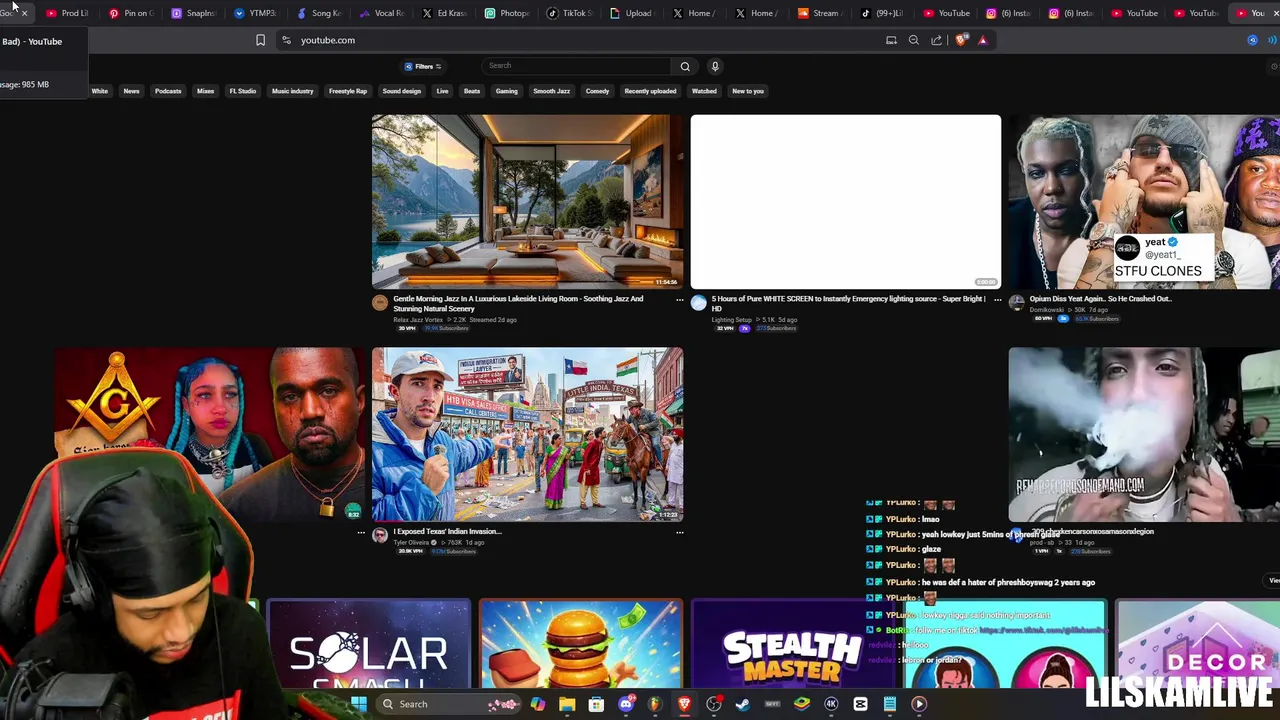Viewport: 1280px width, 720px height.
Task: Switch to the Stream SoundCloud browser tab
Action: coord(819,13)
